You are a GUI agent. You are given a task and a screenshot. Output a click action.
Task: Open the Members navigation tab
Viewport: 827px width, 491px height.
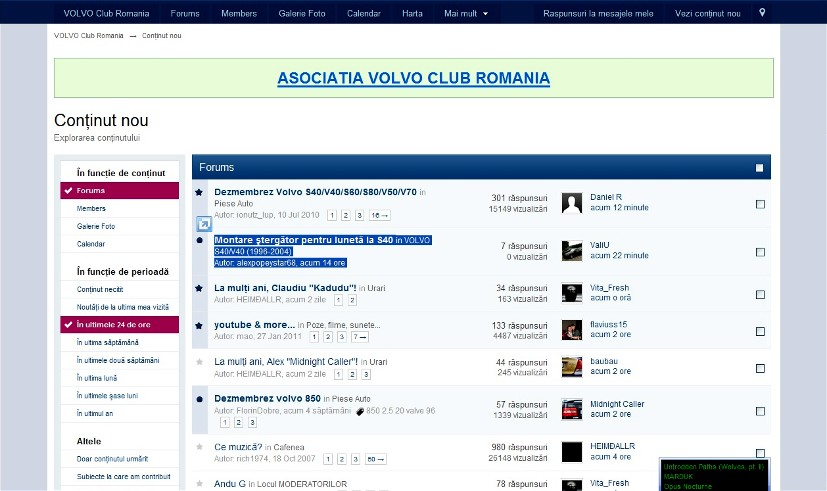(x=239, y=13)
